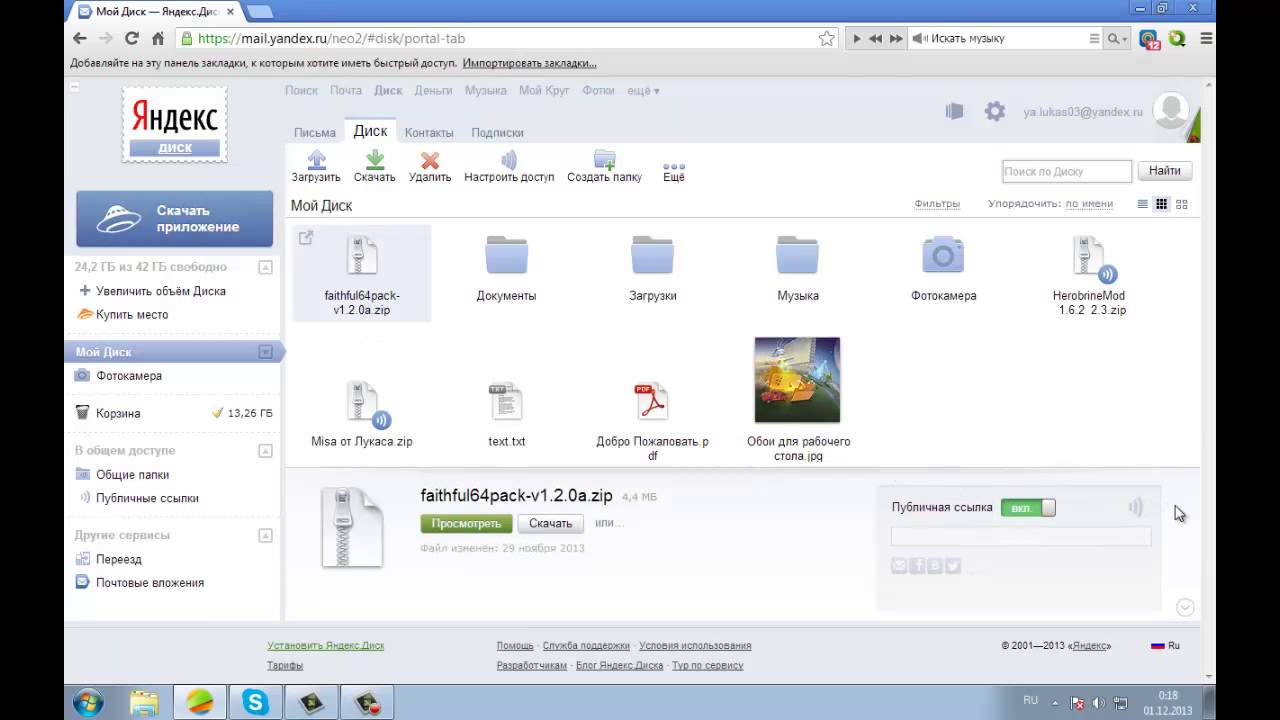Screen dimensions: 1280x720
Task: Open the browser menu hamburger icon
Action: pyautogui.click(x=1206, y=38)
